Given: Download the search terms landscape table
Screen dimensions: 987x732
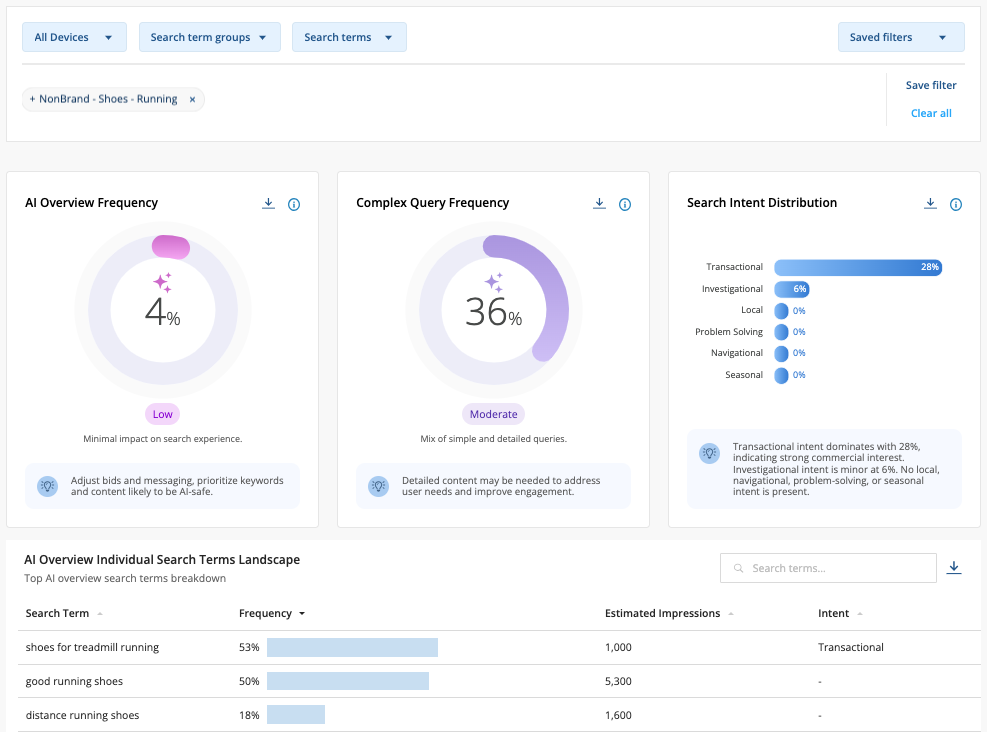Looking at the screenshot, I should [954, 568].
